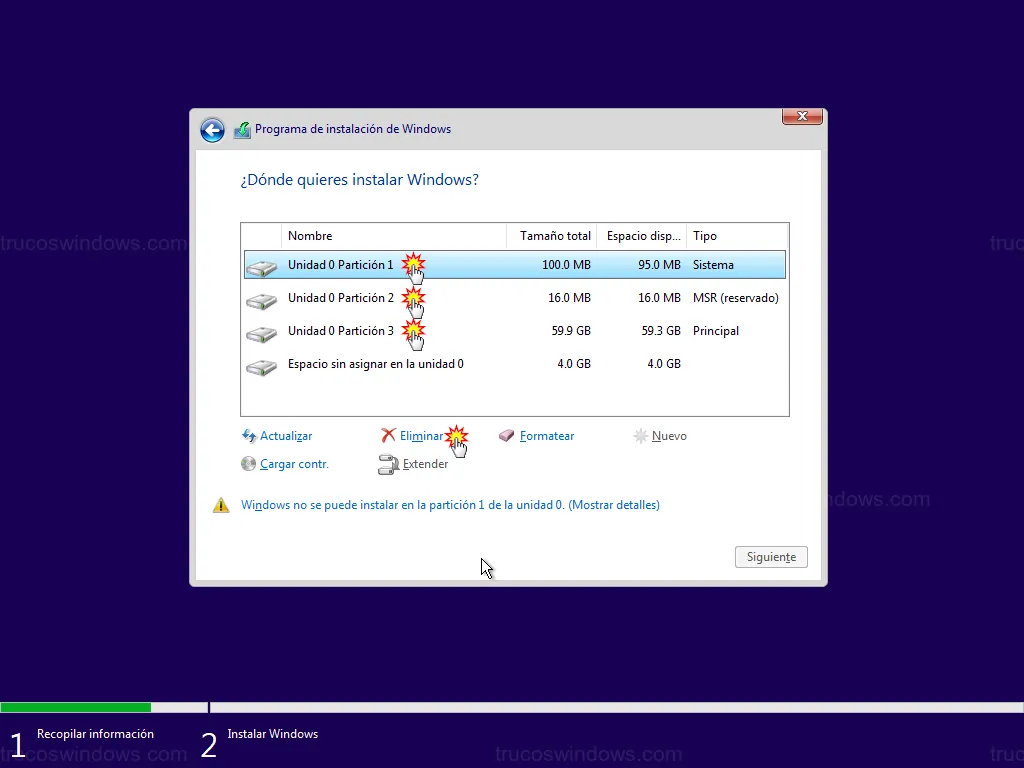The image size is (1024, 768).
Task: Open the warning details link about partition 1
Action: (450, 505)
